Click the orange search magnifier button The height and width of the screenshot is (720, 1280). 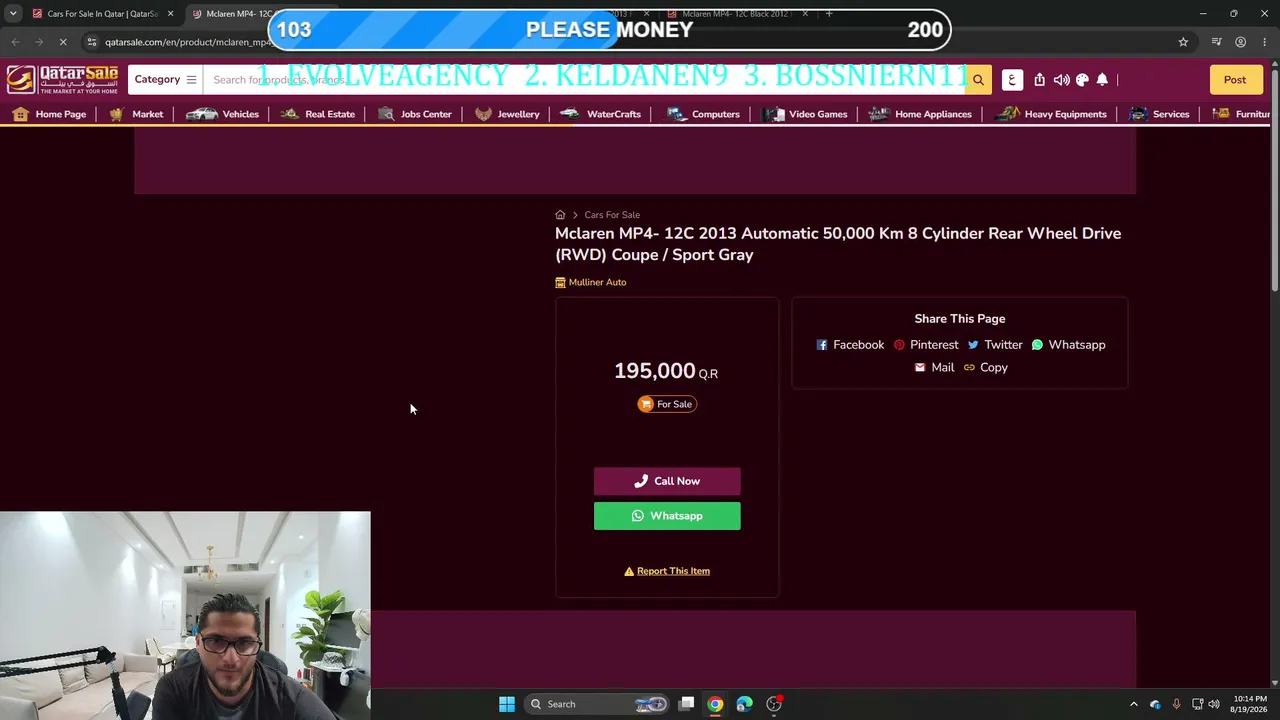[978, 80]
